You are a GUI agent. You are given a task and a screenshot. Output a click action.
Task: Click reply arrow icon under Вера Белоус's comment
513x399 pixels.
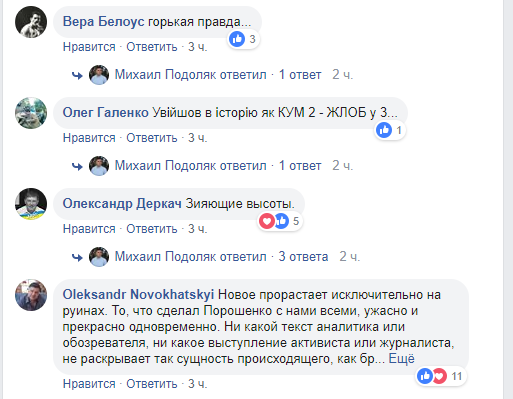tap(77, 75)
